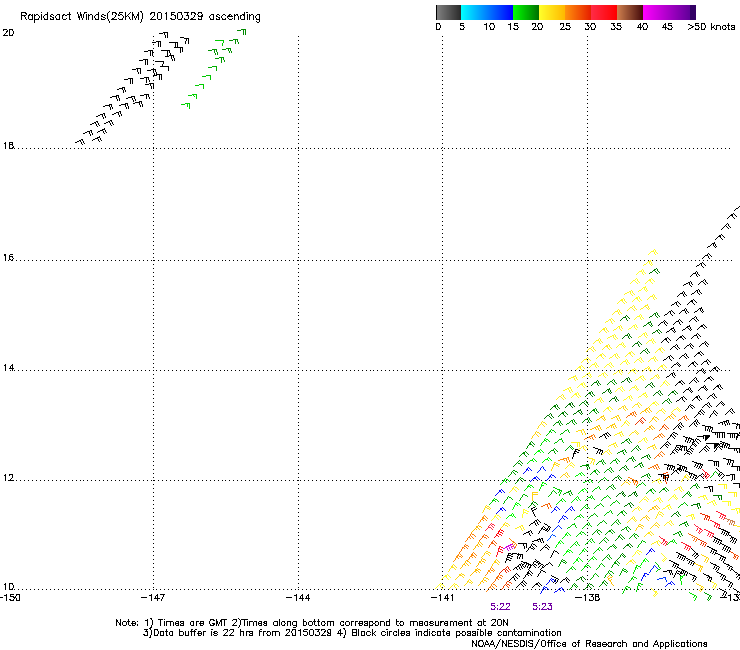Click the 'NOAA/NESDIS/Office of Research and Applications' credit
Image resolution: width=740 pixels, height=650 pixels.
[x=589, y=644]
